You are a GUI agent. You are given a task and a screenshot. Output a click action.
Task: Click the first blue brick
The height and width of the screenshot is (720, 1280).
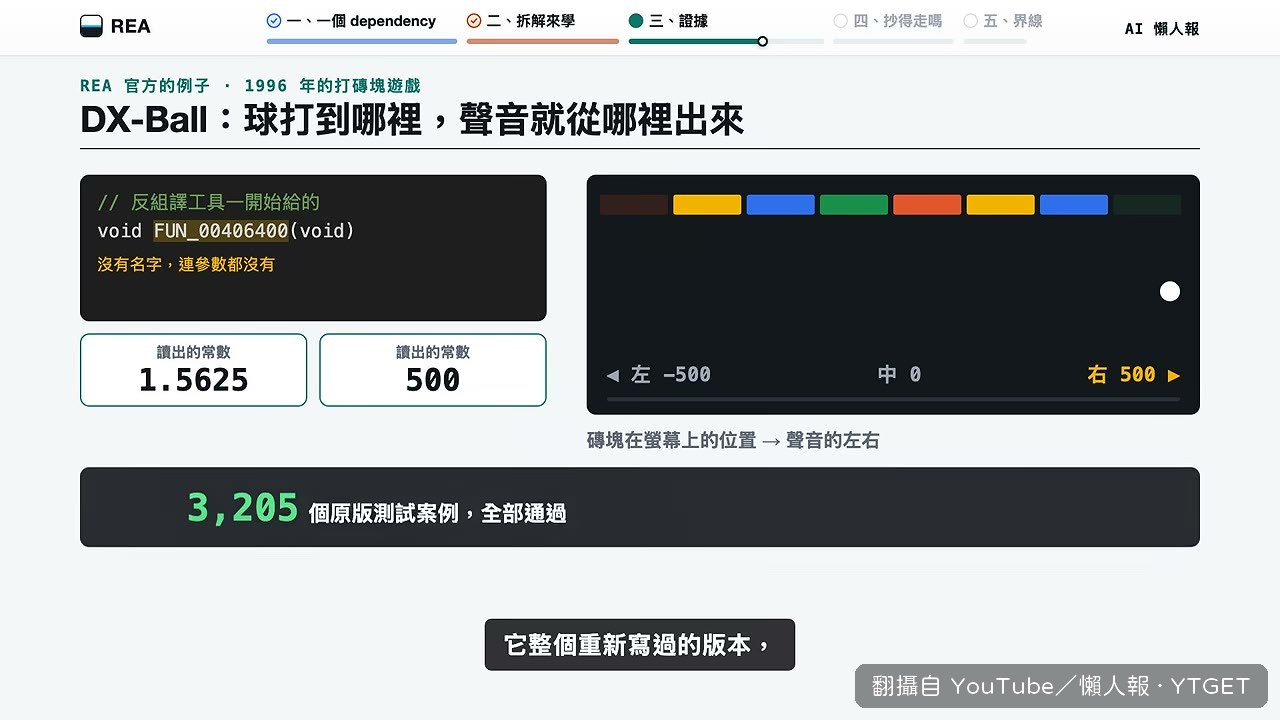coord(781,205)
